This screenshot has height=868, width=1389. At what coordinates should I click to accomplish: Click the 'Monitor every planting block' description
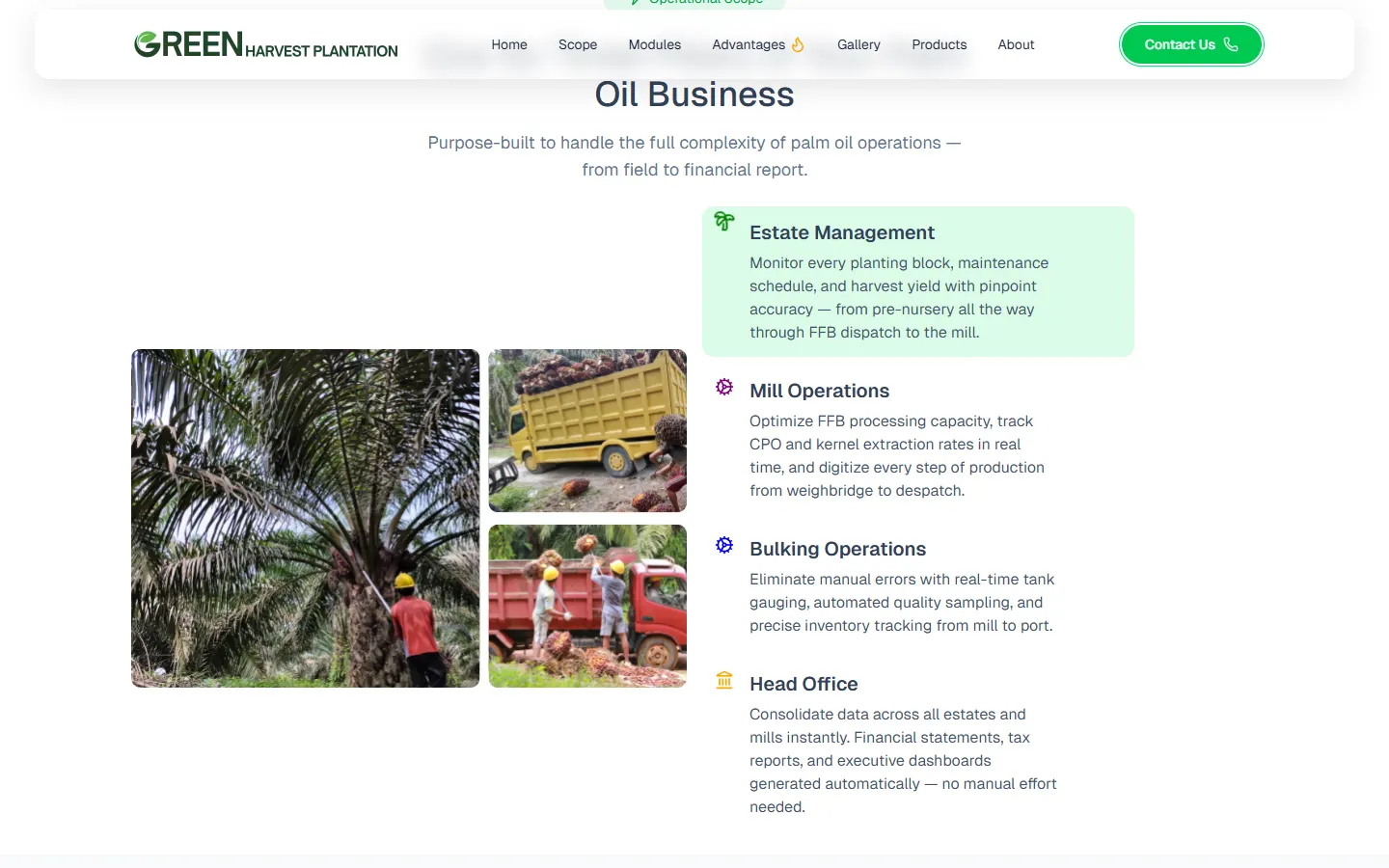click(x=899, y=297)
